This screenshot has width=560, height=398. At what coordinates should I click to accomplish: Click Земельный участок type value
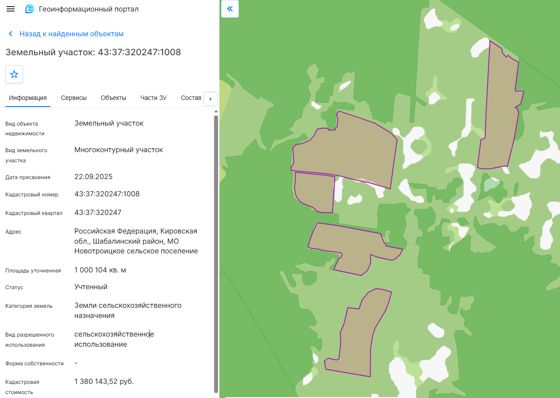[109, 123]
